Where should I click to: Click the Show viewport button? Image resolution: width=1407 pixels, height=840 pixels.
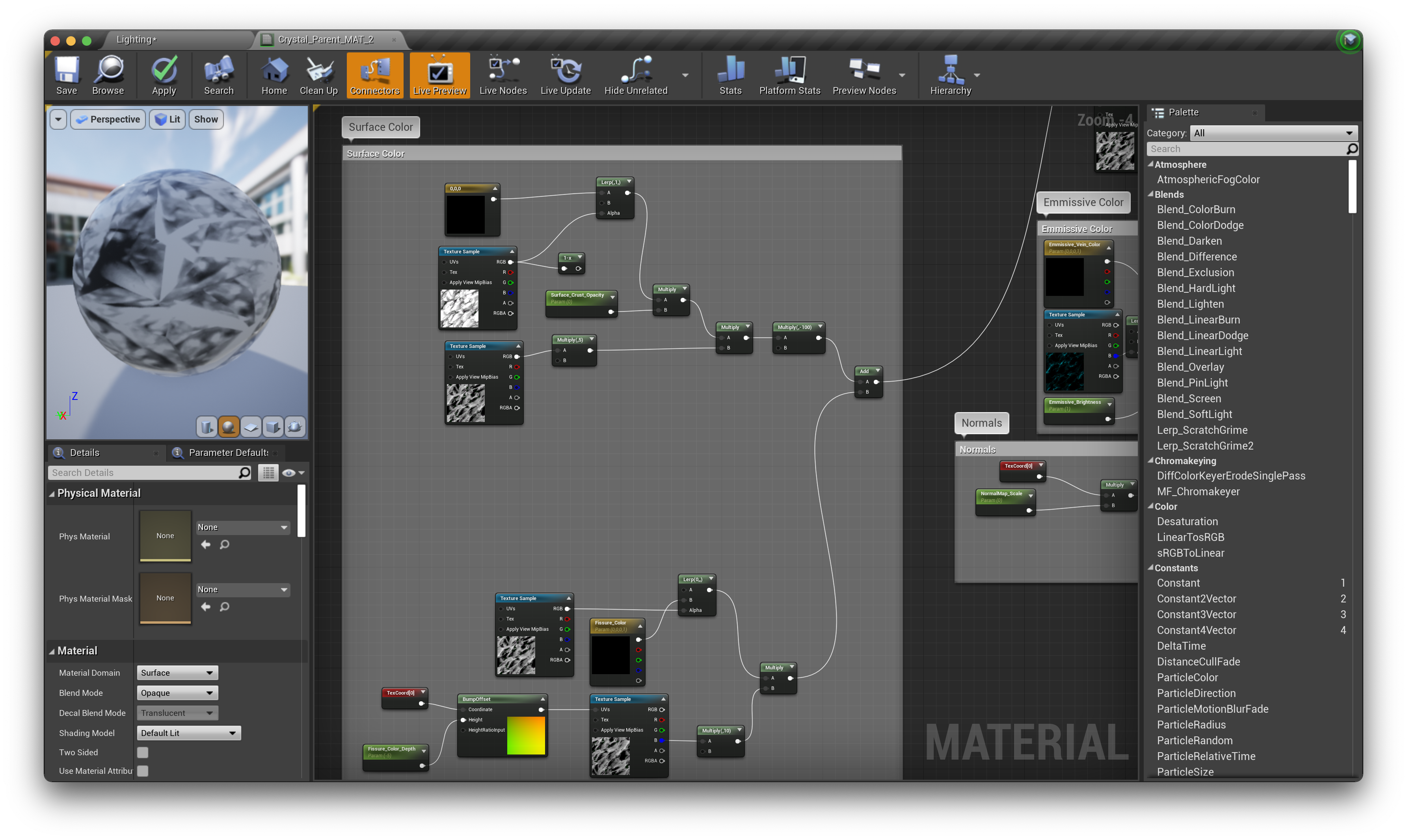(x=205, y=119)
